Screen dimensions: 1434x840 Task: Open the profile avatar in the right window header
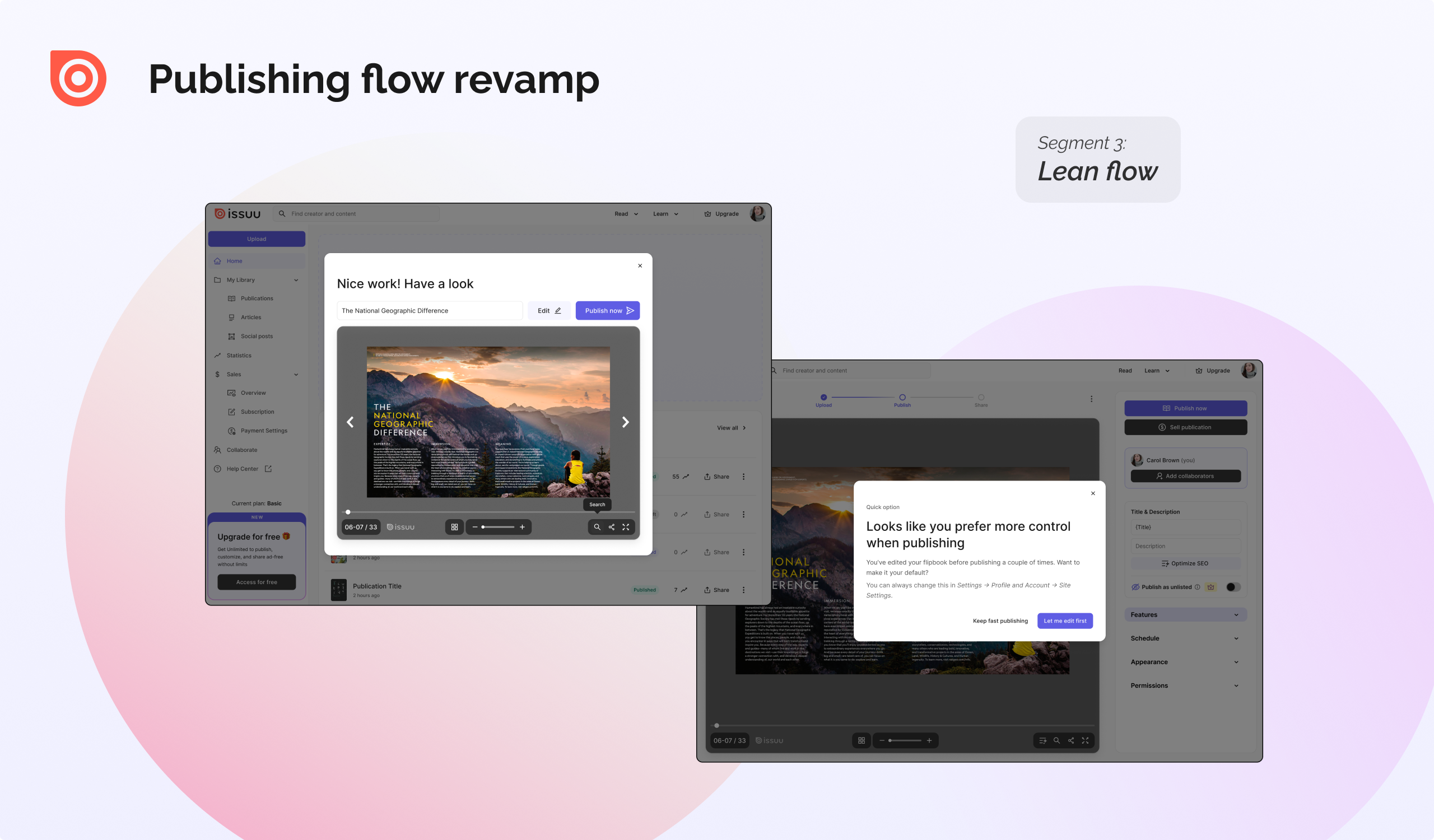[1249, 370]
